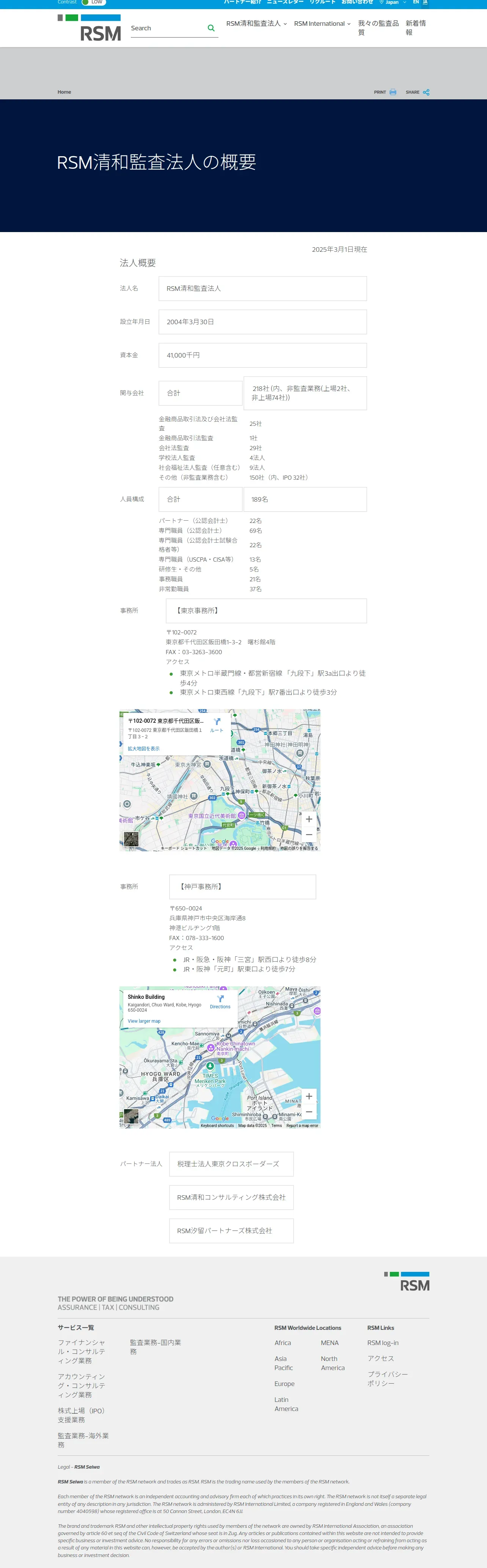Open the RSM log-in footer link
The height and width of the screenshot is (1568, 487).
click(383, 1343)
